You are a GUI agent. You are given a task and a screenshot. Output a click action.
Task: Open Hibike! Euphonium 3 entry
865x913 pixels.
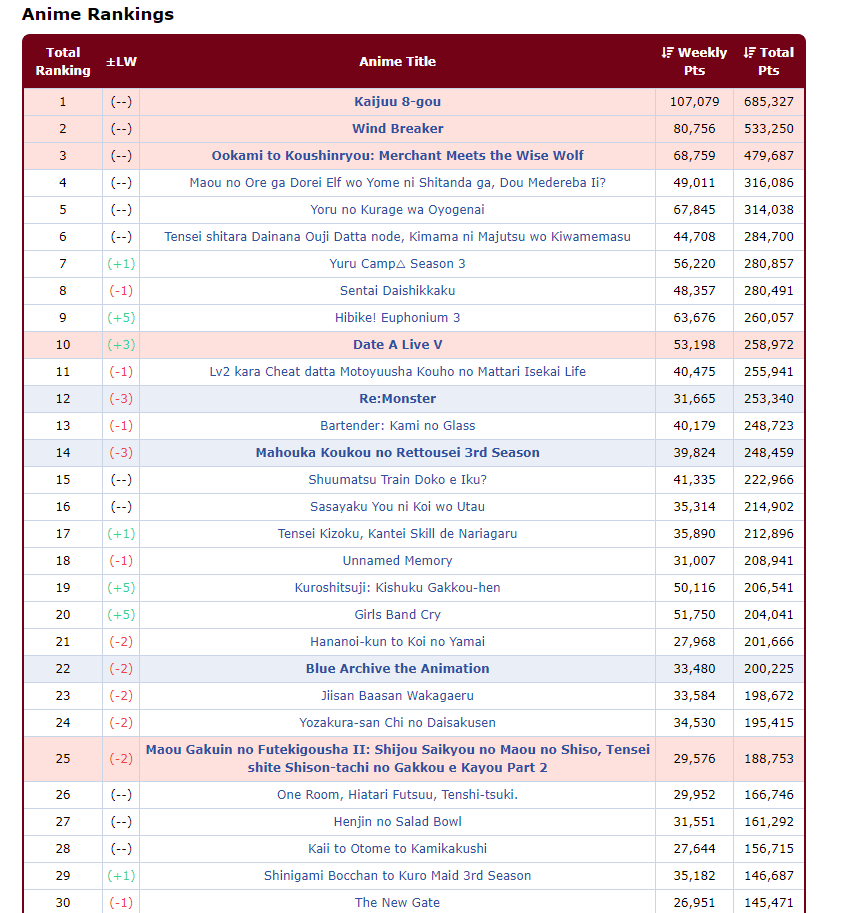pos(398,318)
